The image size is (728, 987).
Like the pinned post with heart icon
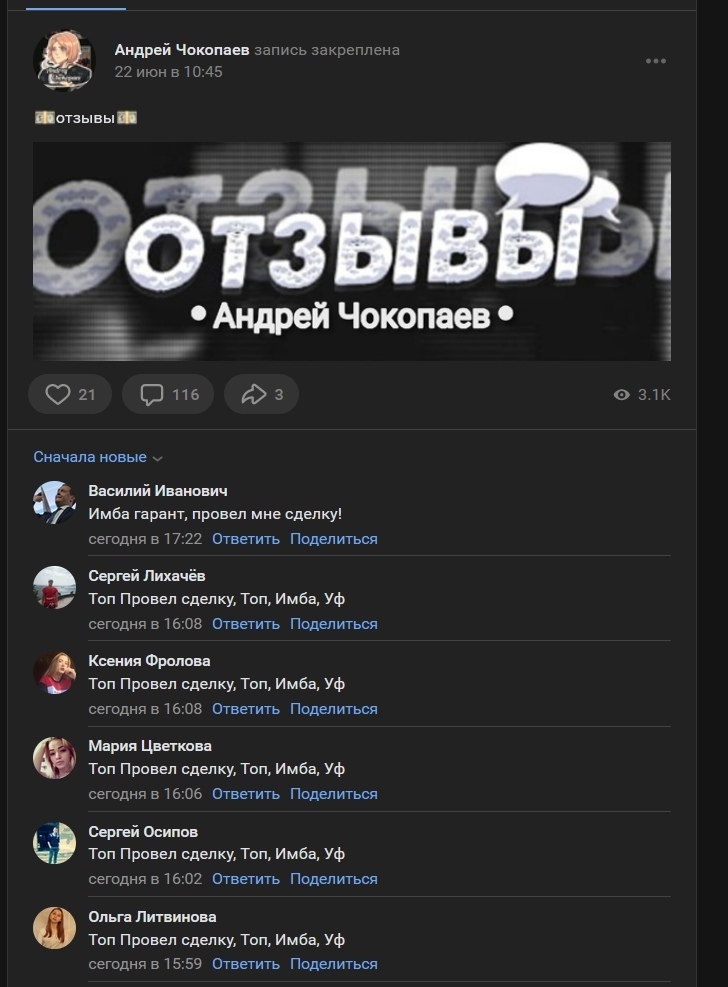70,395
